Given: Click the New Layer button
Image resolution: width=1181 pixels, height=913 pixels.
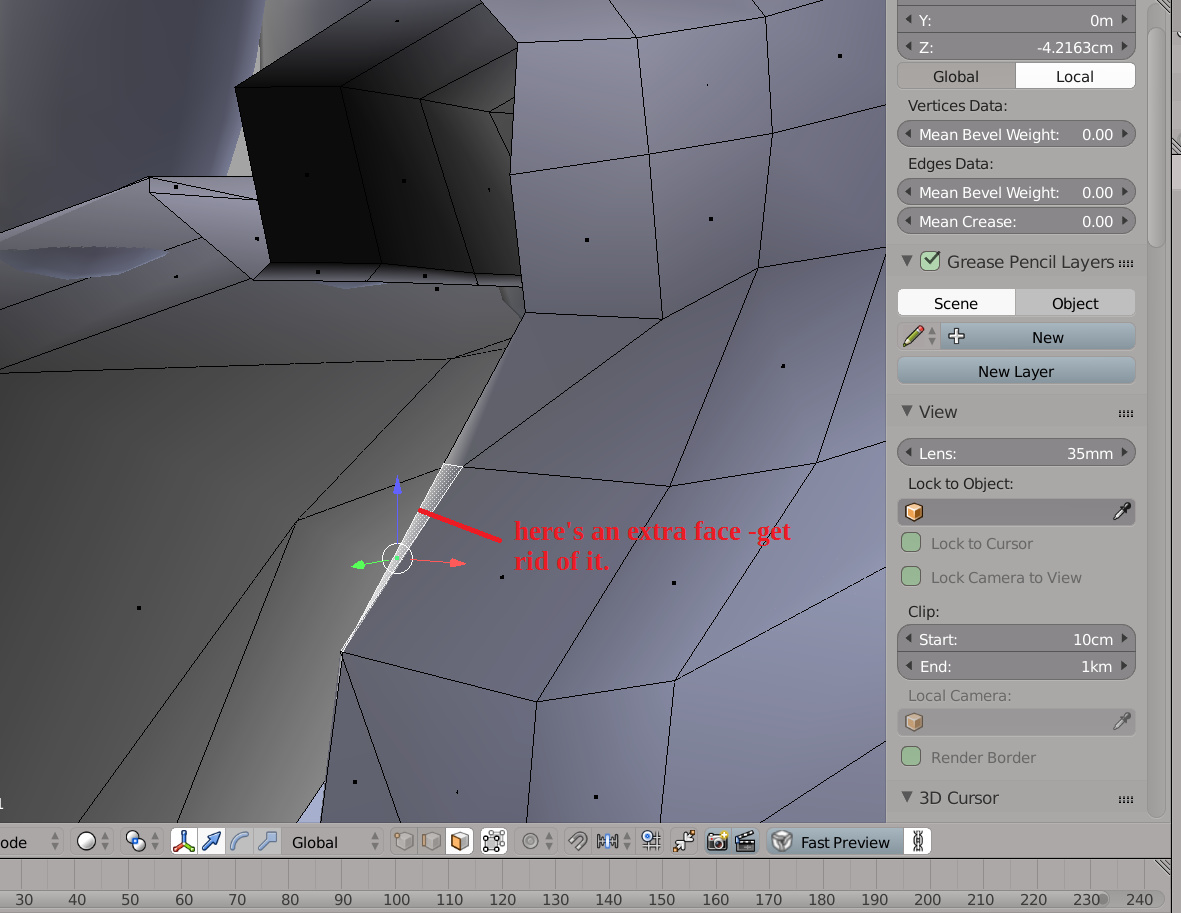Looking at the screenshot, I should (x=1016, y=371).
